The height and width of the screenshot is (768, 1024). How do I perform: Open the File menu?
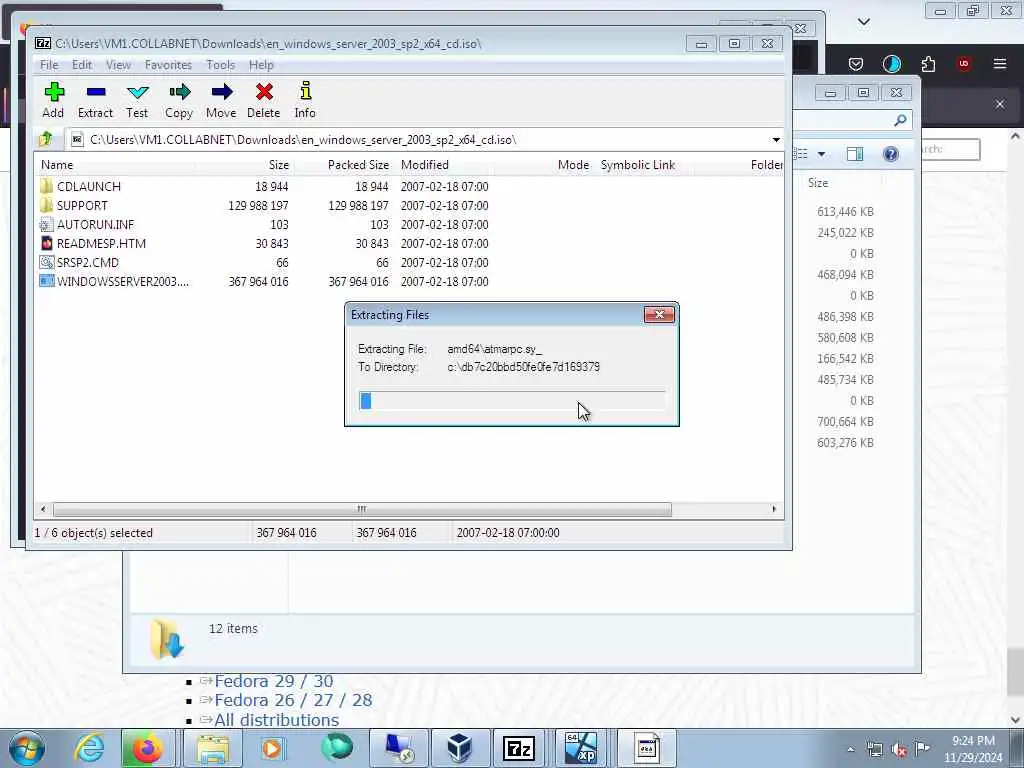pos(49,65)
